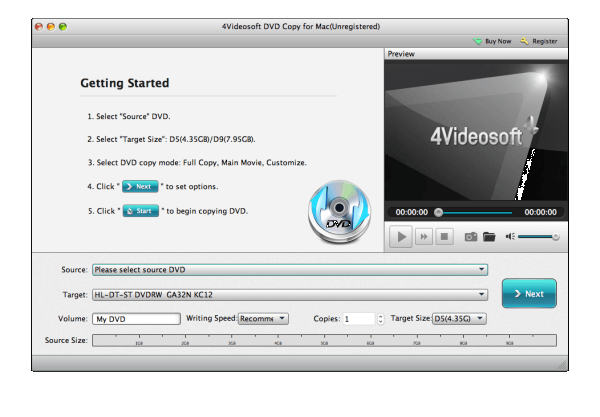Click the Register key icon
This screenshot has height=417, width=600.
pos(524,41)
